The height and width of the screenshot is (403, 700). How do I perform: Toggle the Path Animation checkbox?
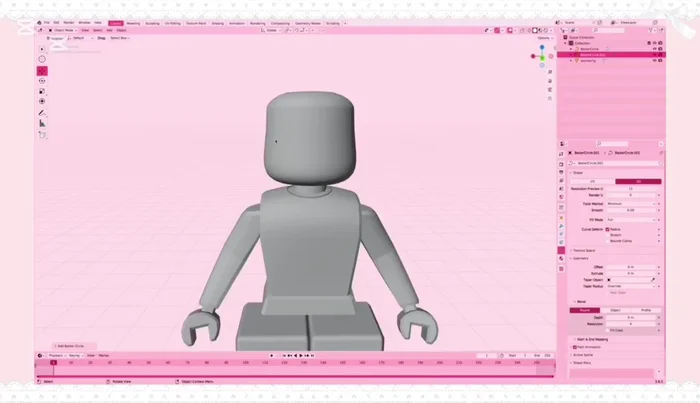point(576,347)
